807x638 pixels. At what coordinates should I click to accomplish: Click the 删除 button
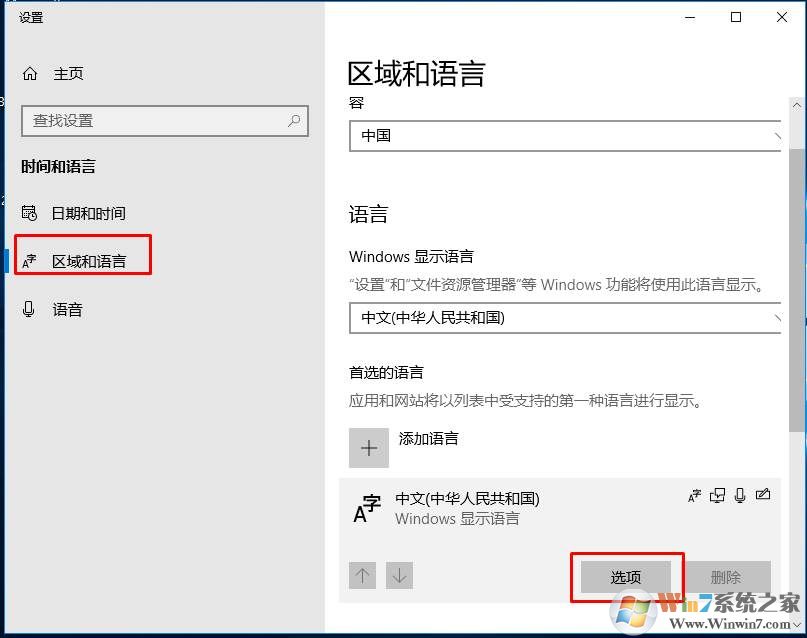point(726,577)
